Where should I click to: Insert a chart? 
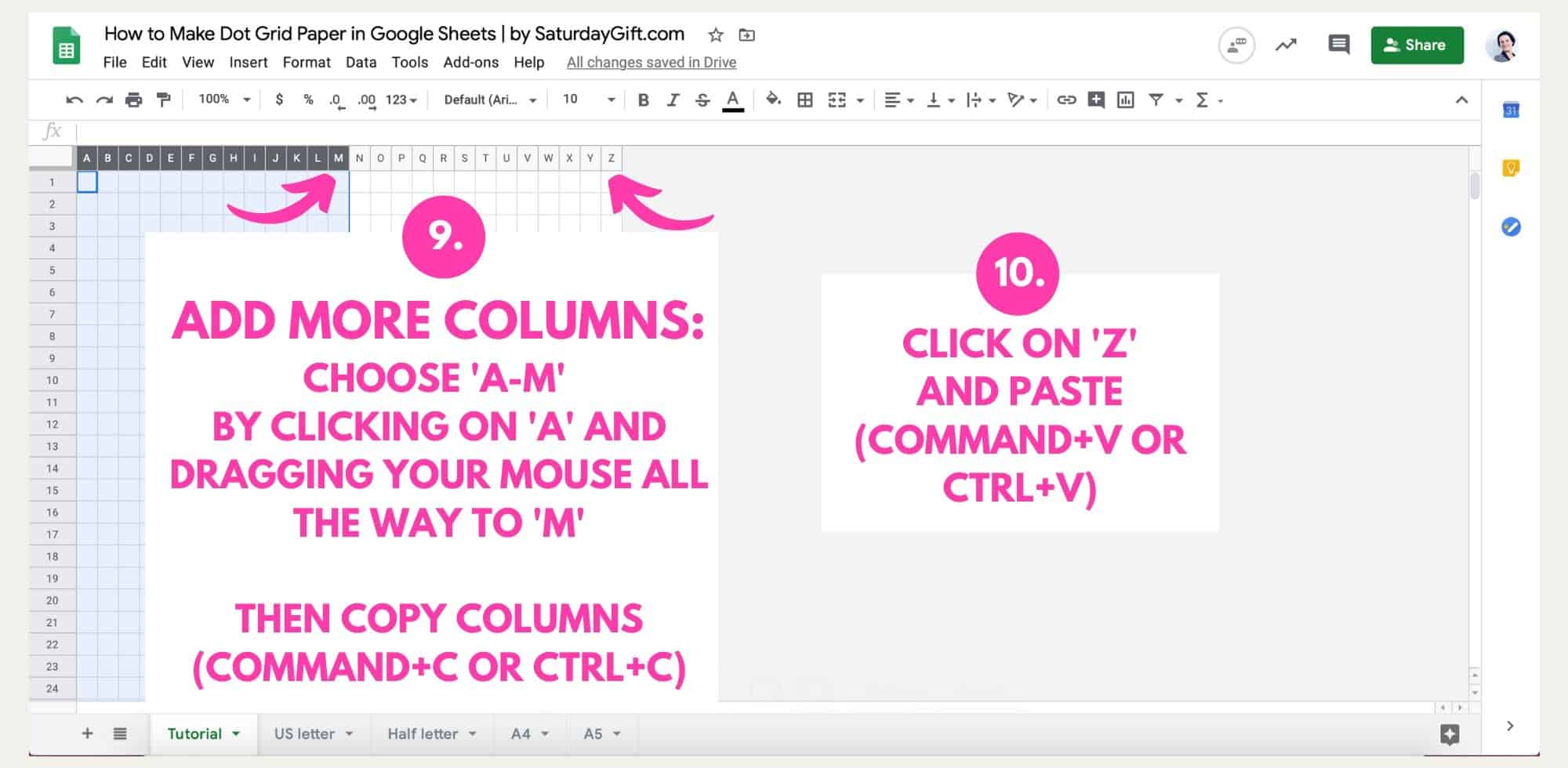[x=1127, y=100]
